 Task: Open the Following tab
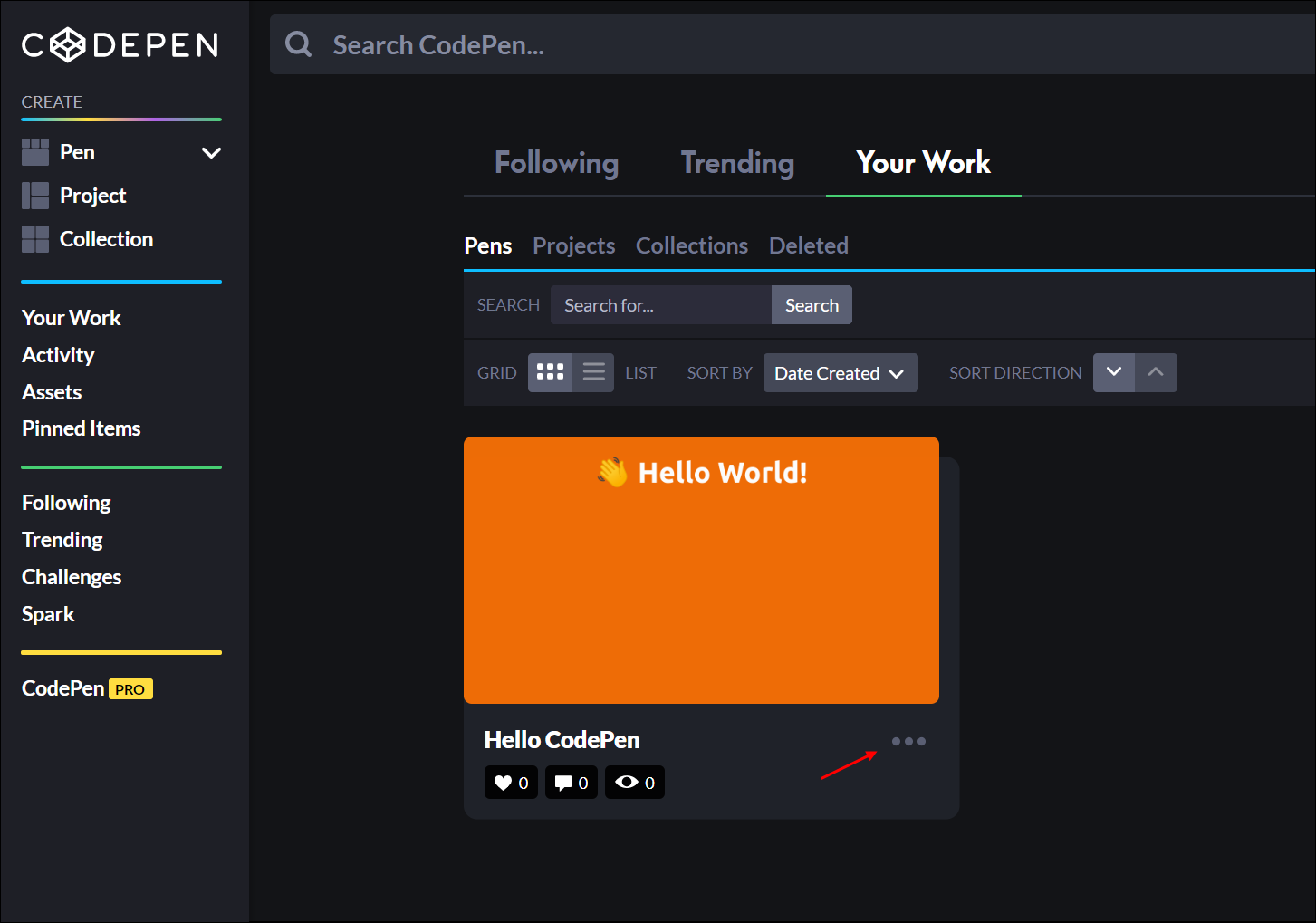tap(556, 163)
